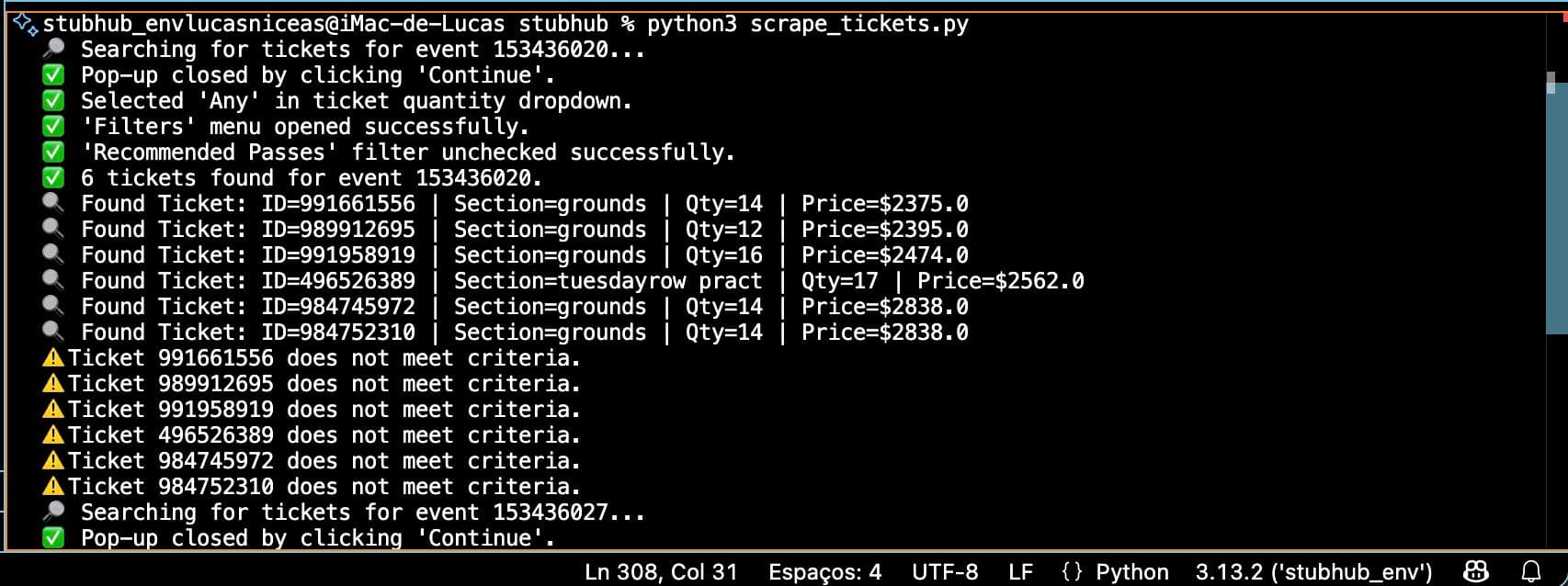Image resolution: width=1568 pixels, height=586 pixels.
Task: Open the notifications bell
Action: click(x=1531, y=571)
